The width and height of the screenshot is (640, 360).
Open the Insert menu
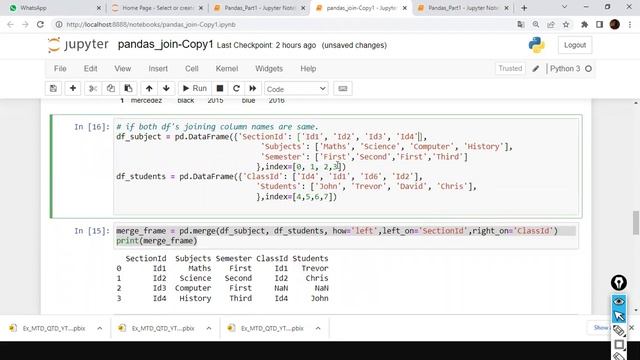pyautogui.click(x=158, y=69)
